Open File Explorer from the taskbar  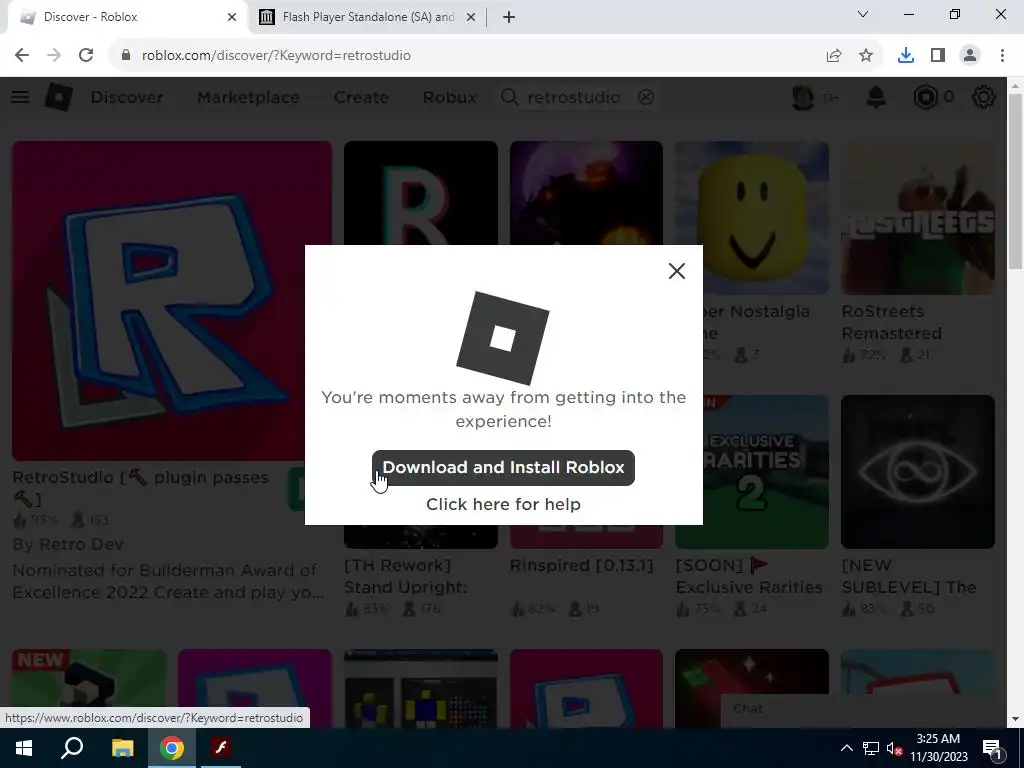[122, 748]
